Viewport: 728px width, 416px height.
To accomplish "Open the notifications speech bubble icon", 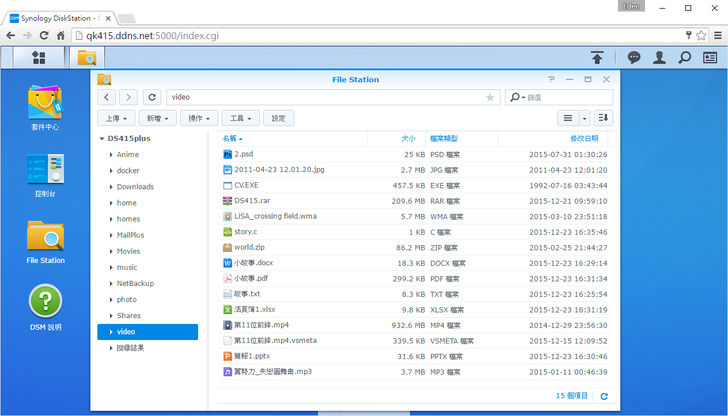I will [634, 58].
